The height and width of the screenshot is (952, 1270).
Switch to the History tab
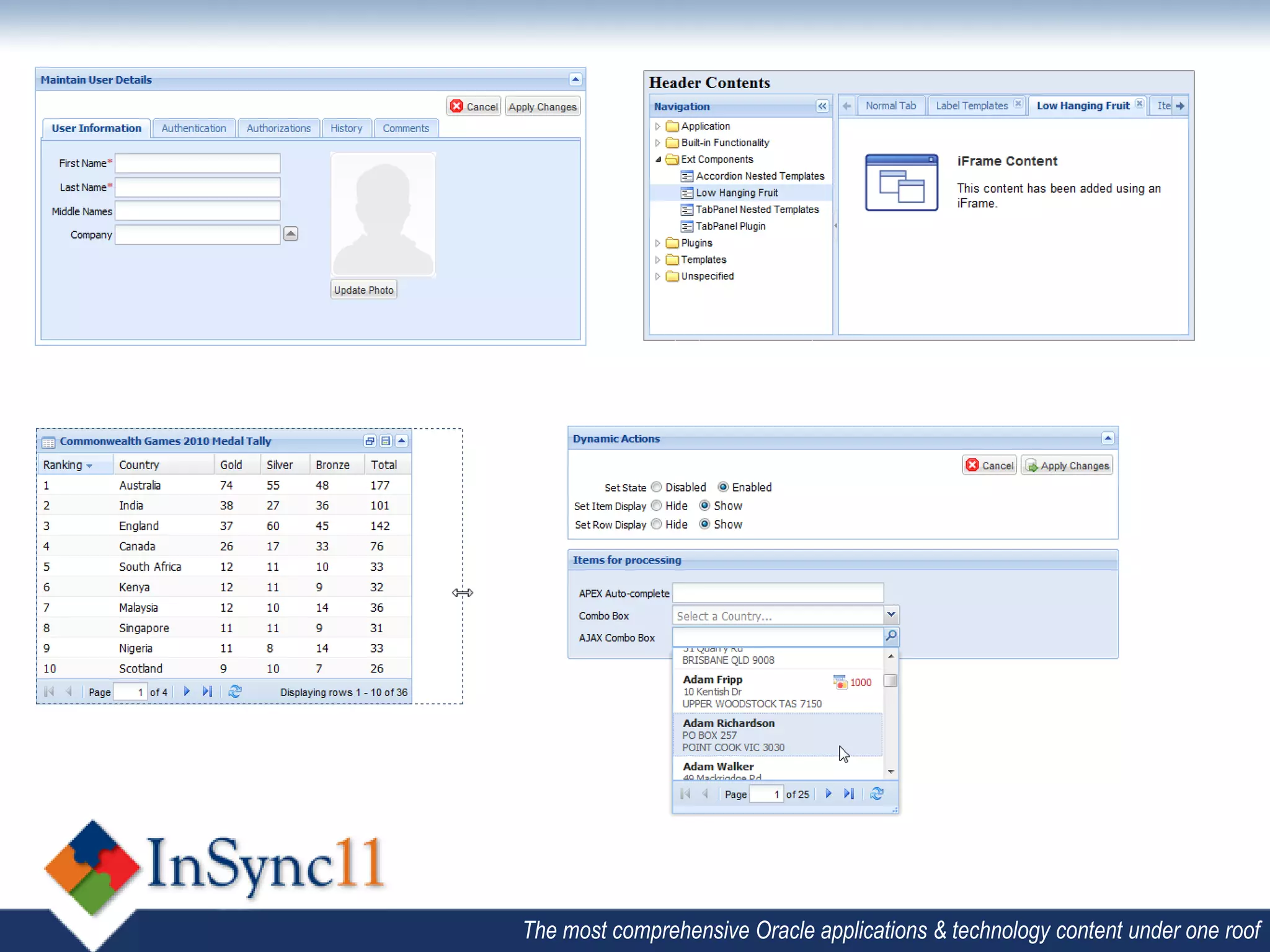coord(347,128)
